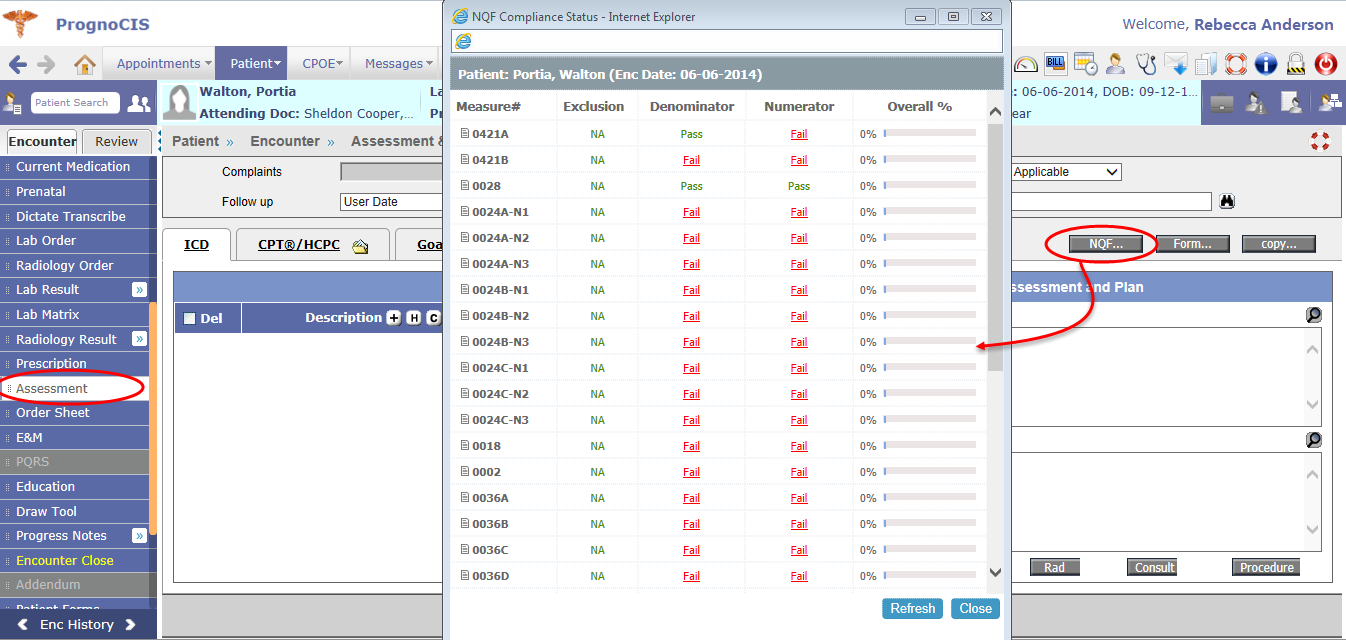Click the patient alert warning icon

(1255, 103)
